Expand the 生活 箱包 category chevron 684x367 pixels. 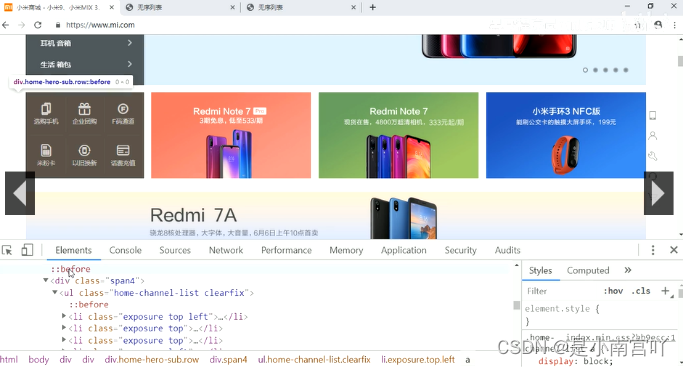coord(130,64)
